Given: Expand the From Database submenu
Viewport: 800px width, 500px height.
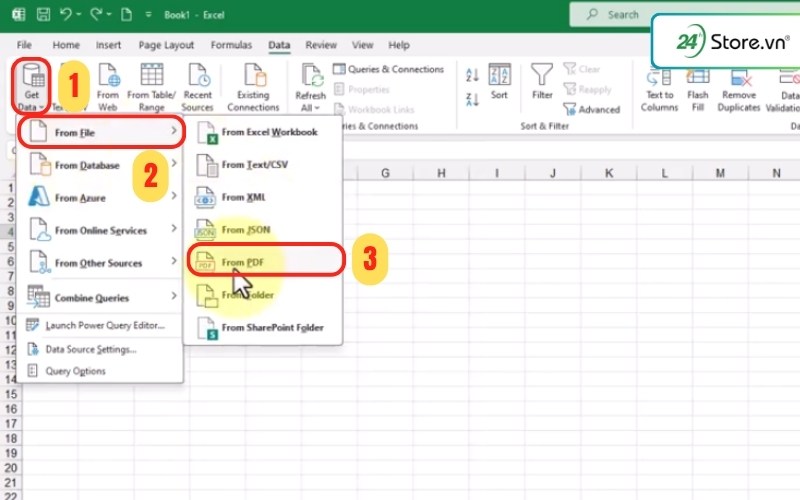Looking at the screenshot, I should point(101,165).
